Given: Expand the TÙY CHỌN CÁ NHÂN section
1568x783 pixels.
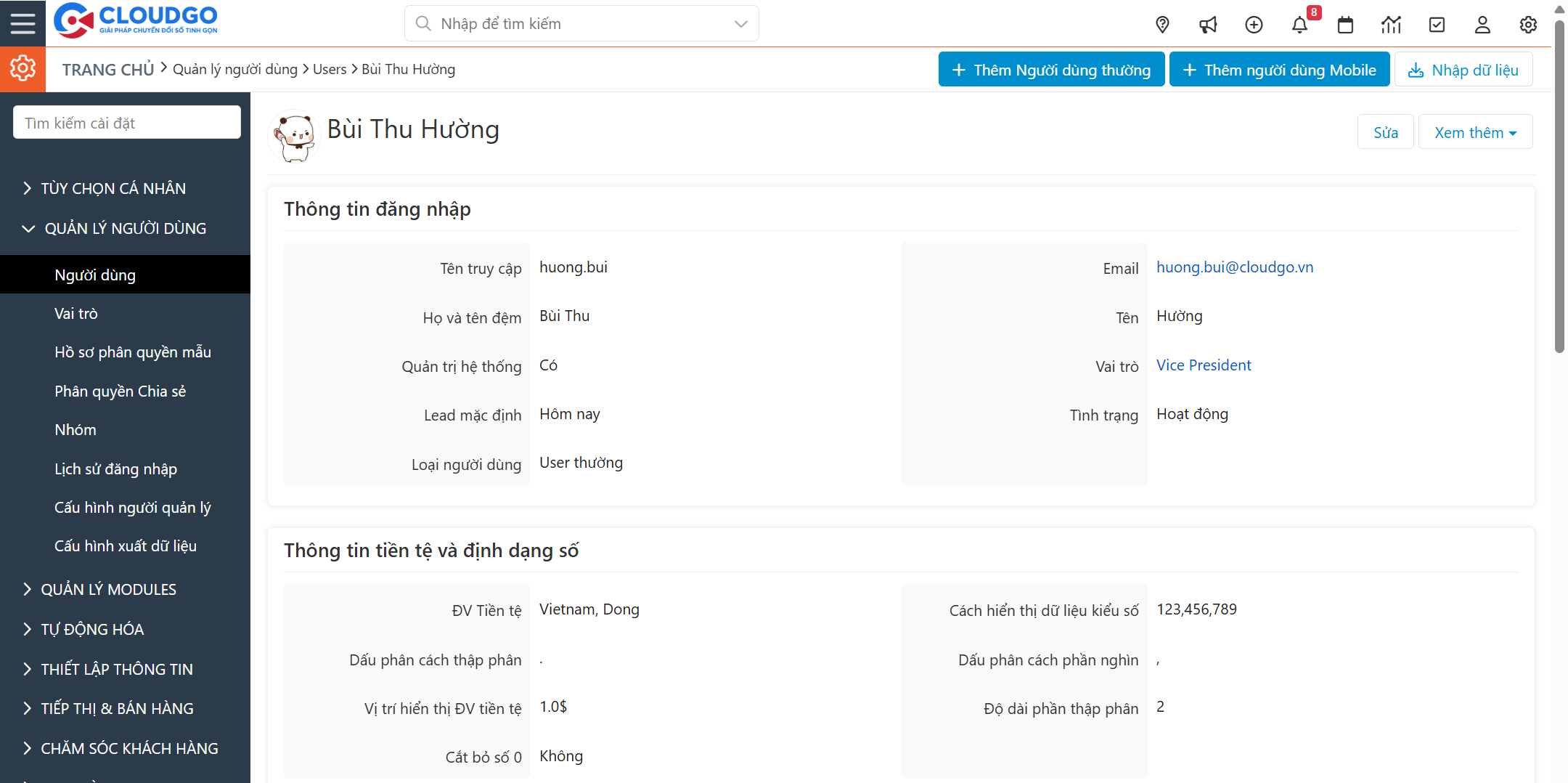Looking at the screenshot, I should coord(113,188).
